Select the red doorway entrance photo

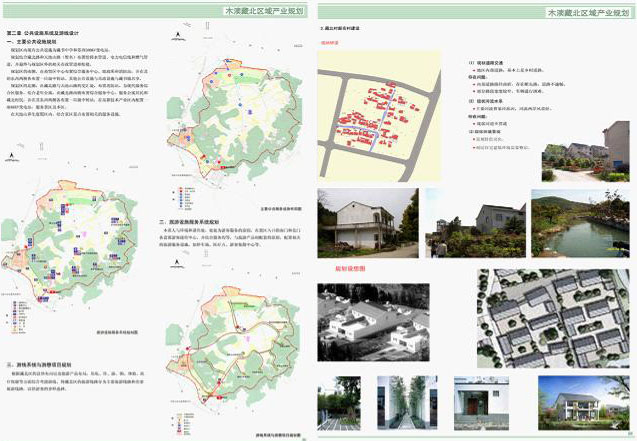pyautogui.click(x=481, y=404)
